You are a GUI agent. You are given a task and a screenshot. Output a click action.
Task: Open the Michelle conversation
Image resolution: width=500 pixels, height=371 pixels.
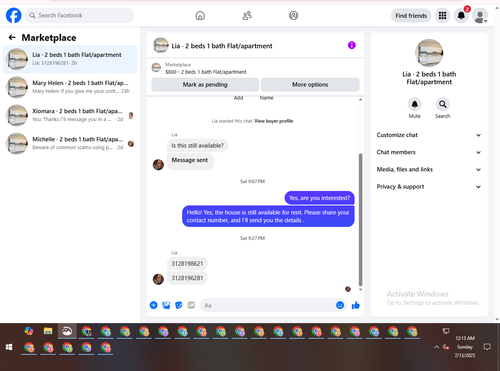[70, 143]
